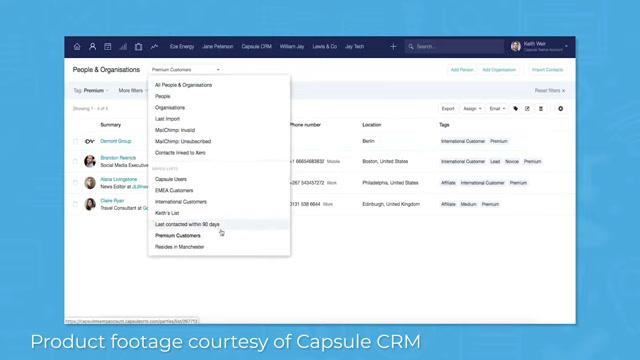
Task: Click the edit pencil icon in toolbar
Action: [x=527, y=109]
